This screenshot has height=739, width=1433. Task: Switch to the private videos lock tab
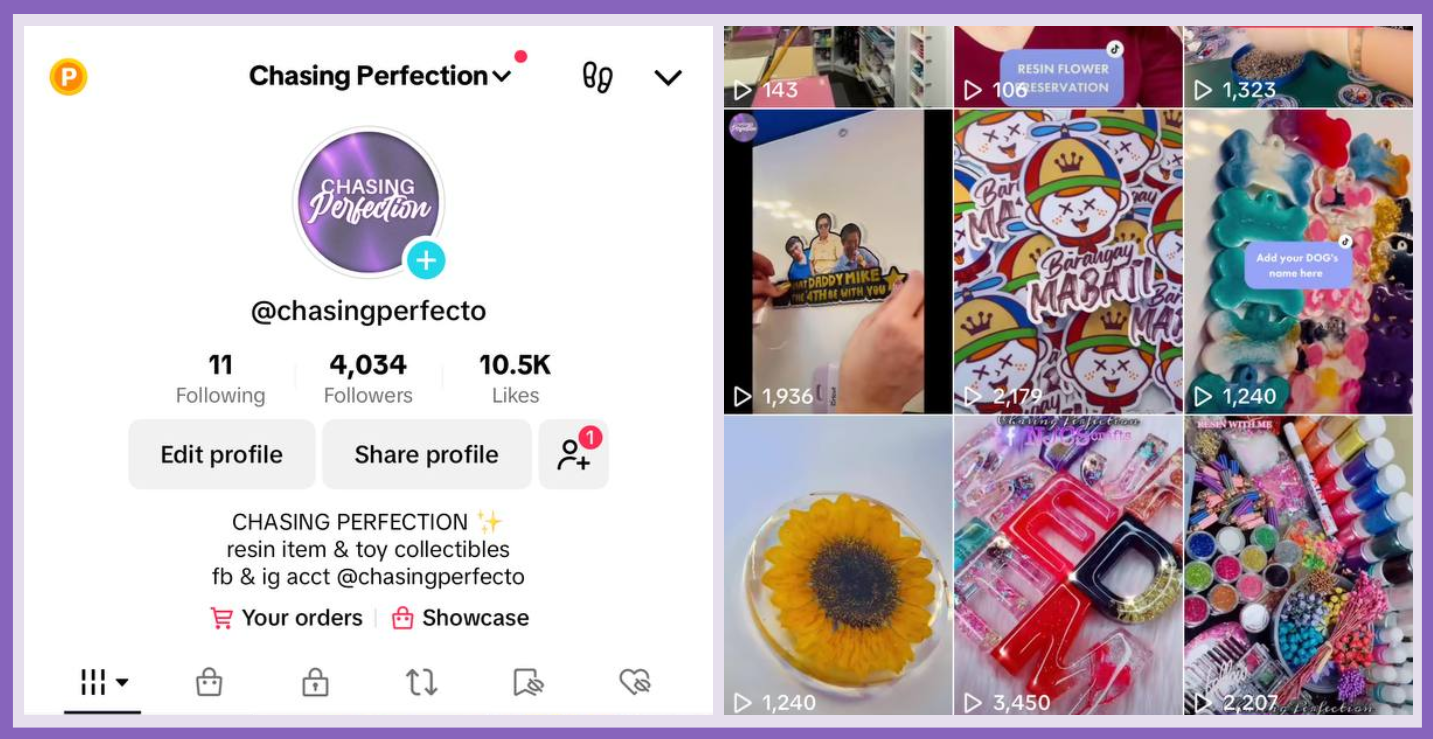pyautogui.click(x=315, y=682)
